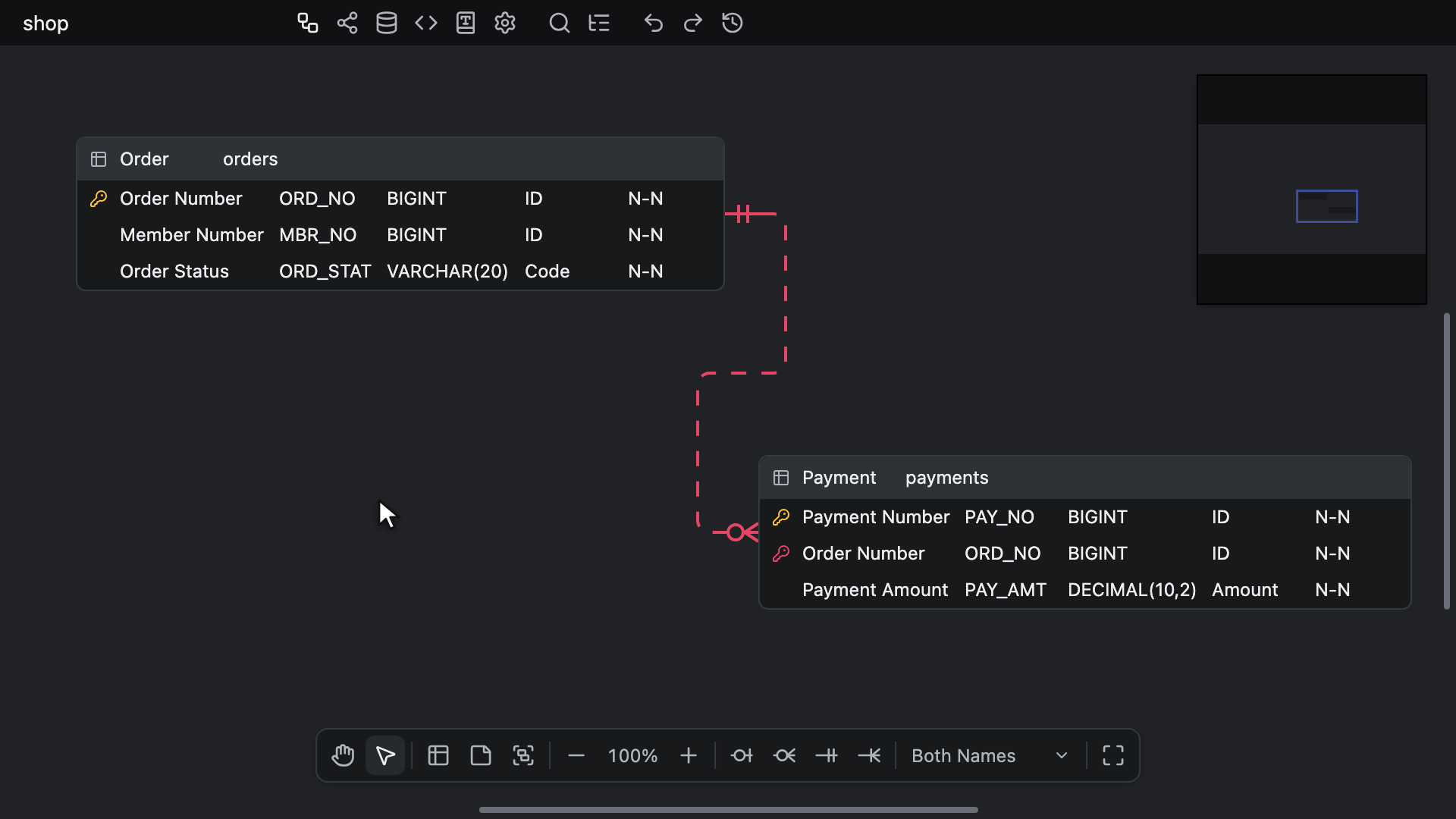Click the share icon in top toolbar
This screenshot has width=1456, height=819.
pos(347,23)
